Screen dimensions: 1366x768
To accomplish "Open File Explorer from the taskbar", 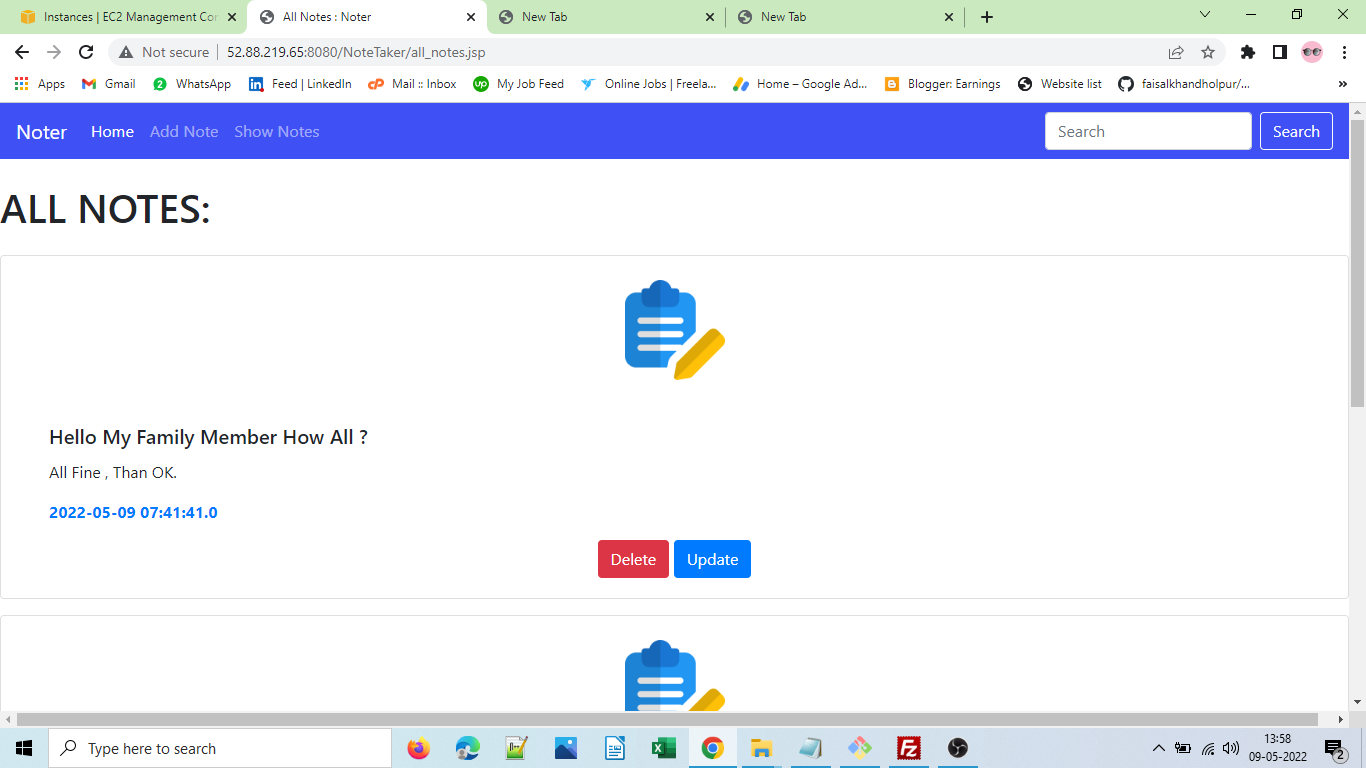I will [x=761, y=748].
